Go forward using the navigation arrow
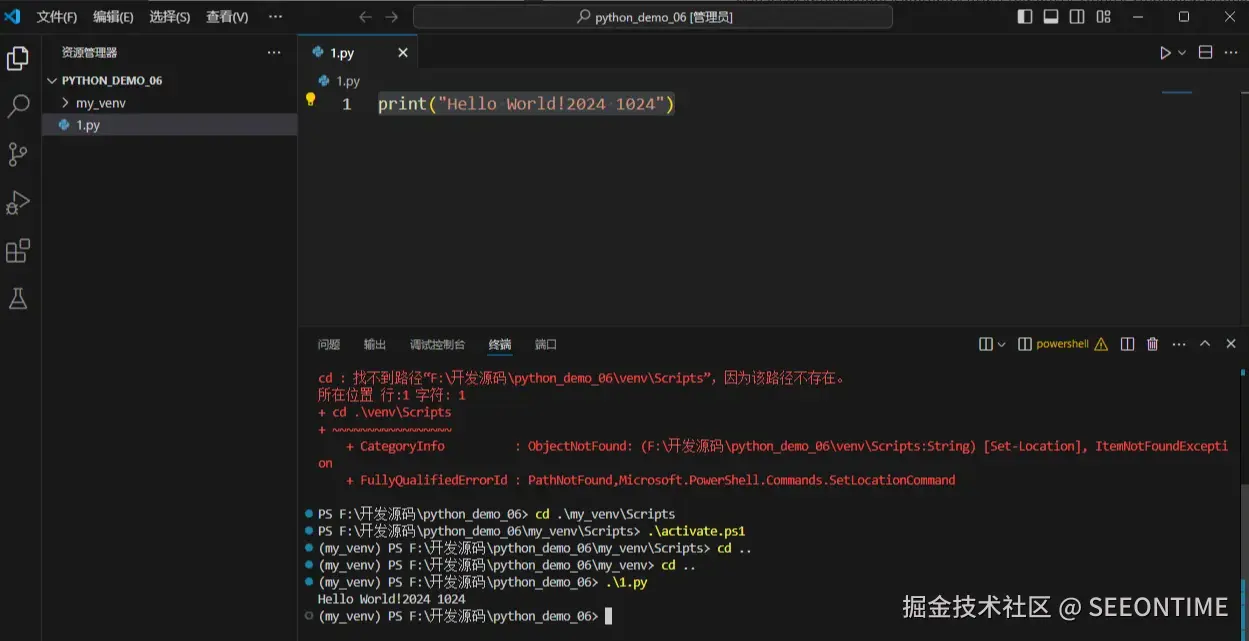1249x641 pixels. [392, 17]
